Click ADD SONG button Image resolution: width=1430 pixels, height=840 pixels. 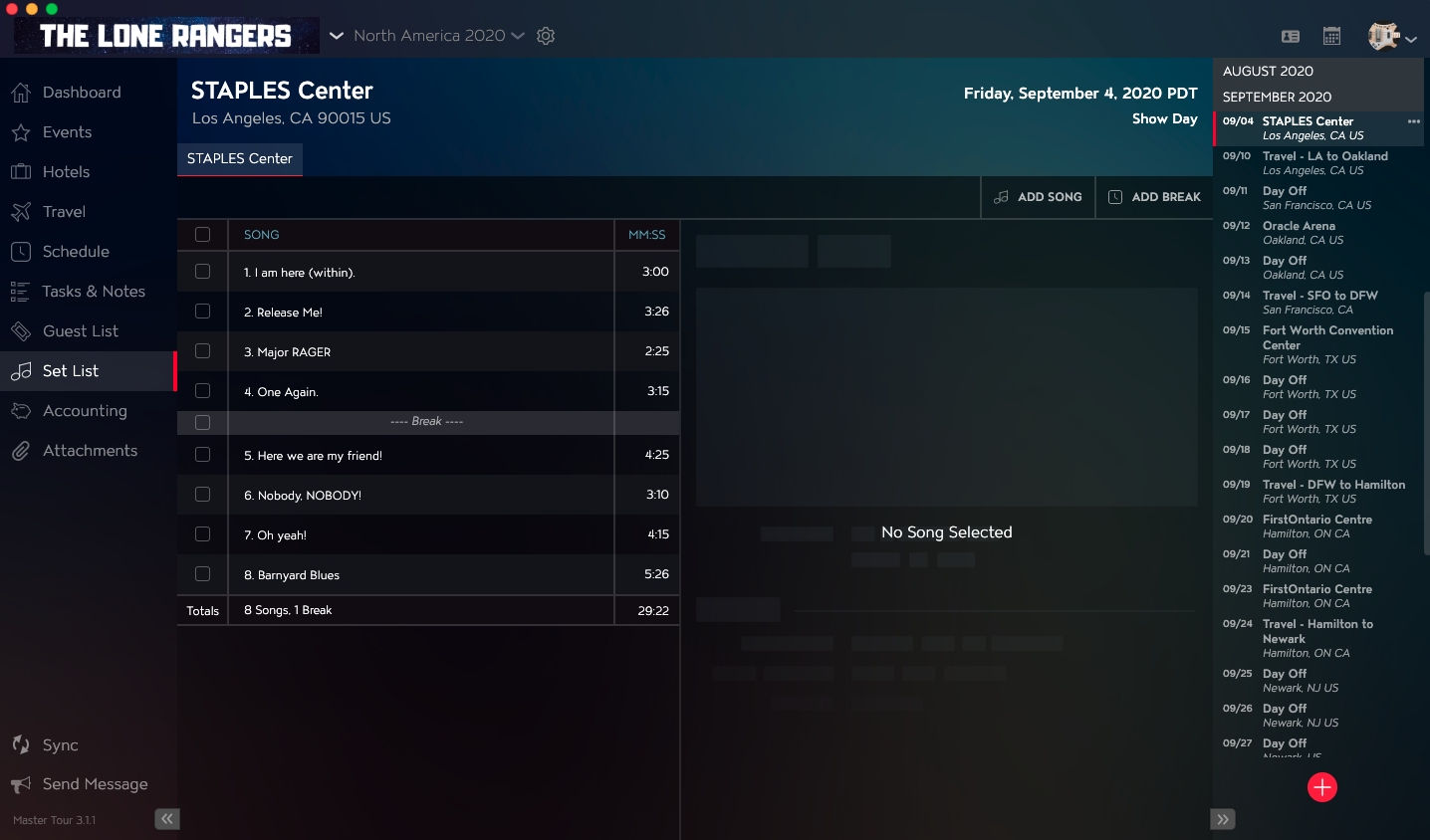(x=1038, y=197)
